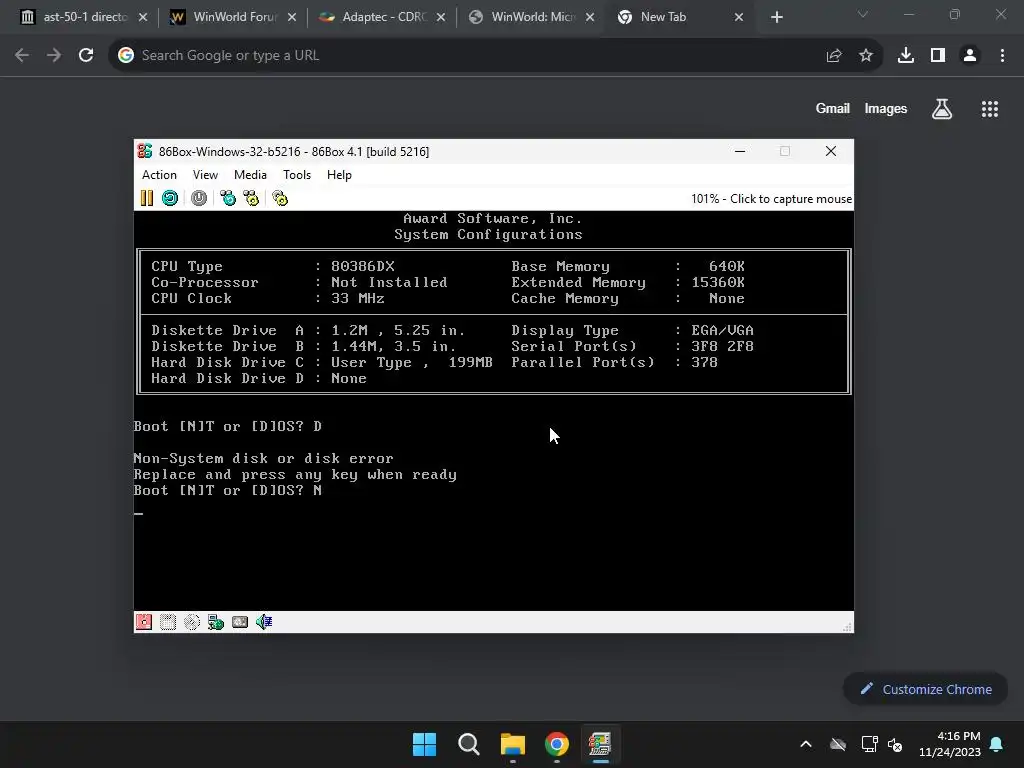Screen dimensions: 1024x768
Task: Open the View menu in 86Box
Action: (205, 175)
